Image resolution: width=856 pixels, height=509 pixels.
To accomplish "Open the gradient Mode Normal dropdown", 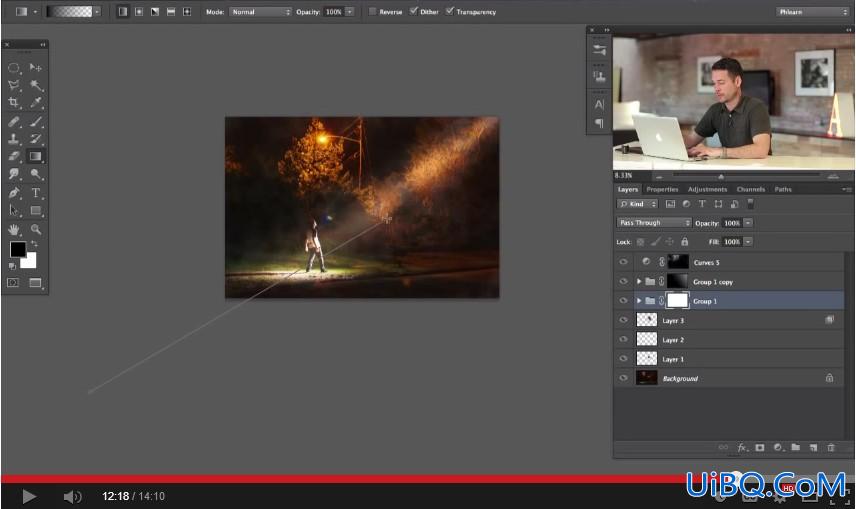I will pyautogui.click(x=260, y=11).
